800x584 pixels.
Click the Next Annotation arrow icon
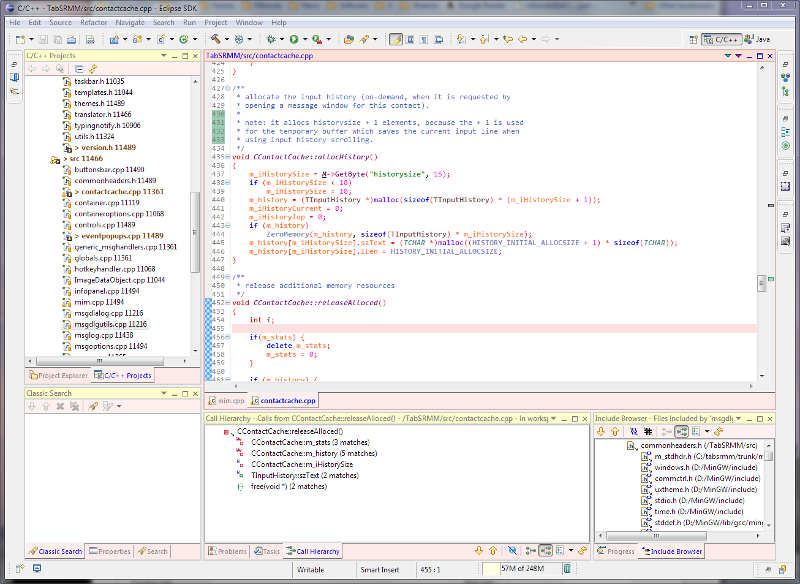coord(461,39)
